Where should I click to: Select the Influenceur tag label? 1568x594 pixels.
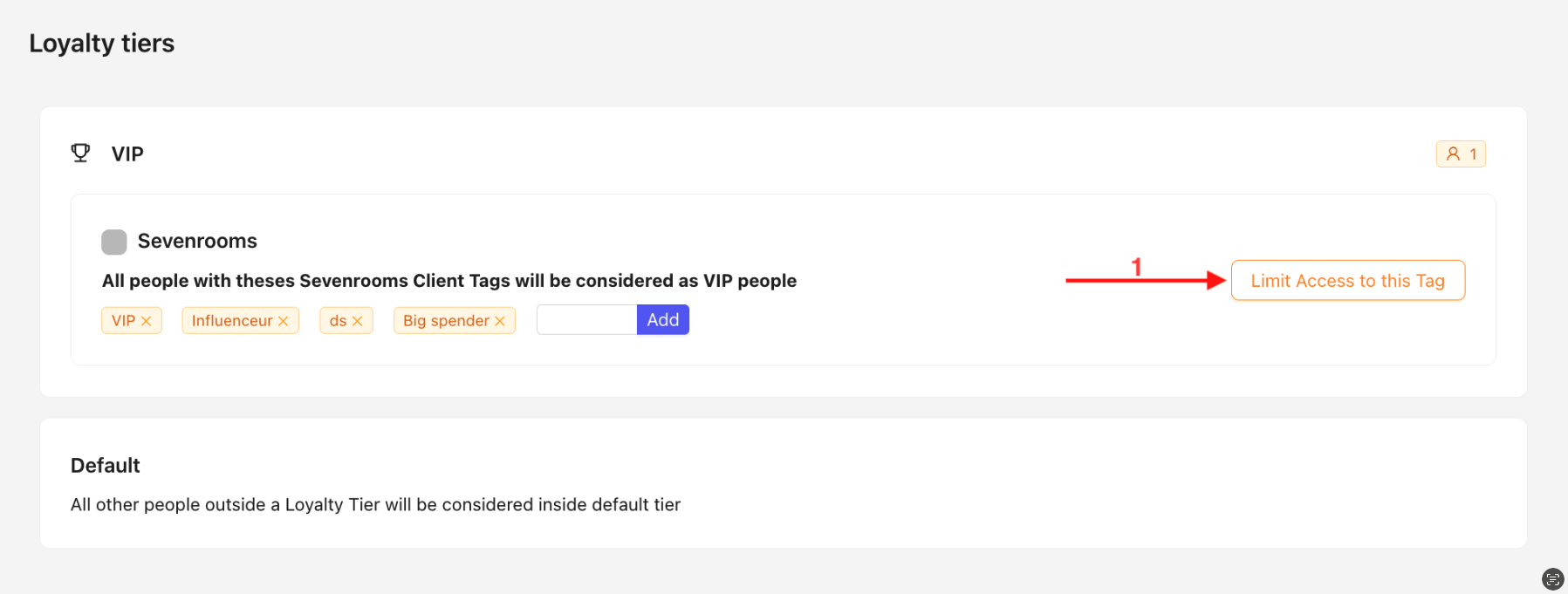tap(231, 321)
